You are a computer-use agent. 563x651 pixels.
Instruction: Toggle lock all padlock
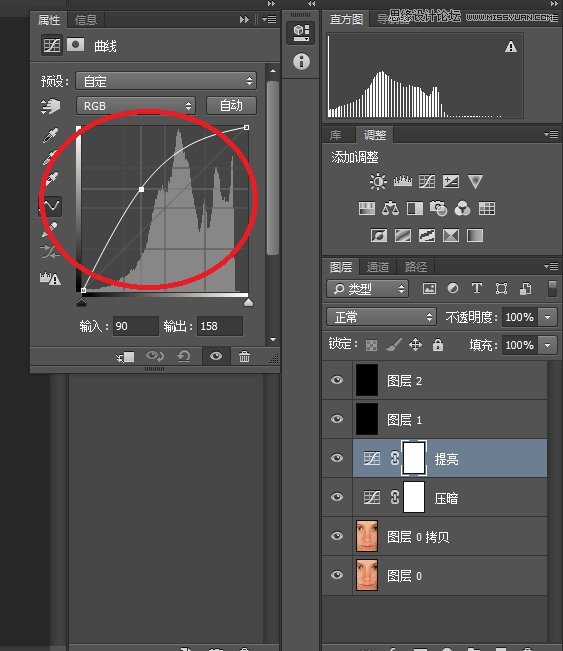[438, 345]
